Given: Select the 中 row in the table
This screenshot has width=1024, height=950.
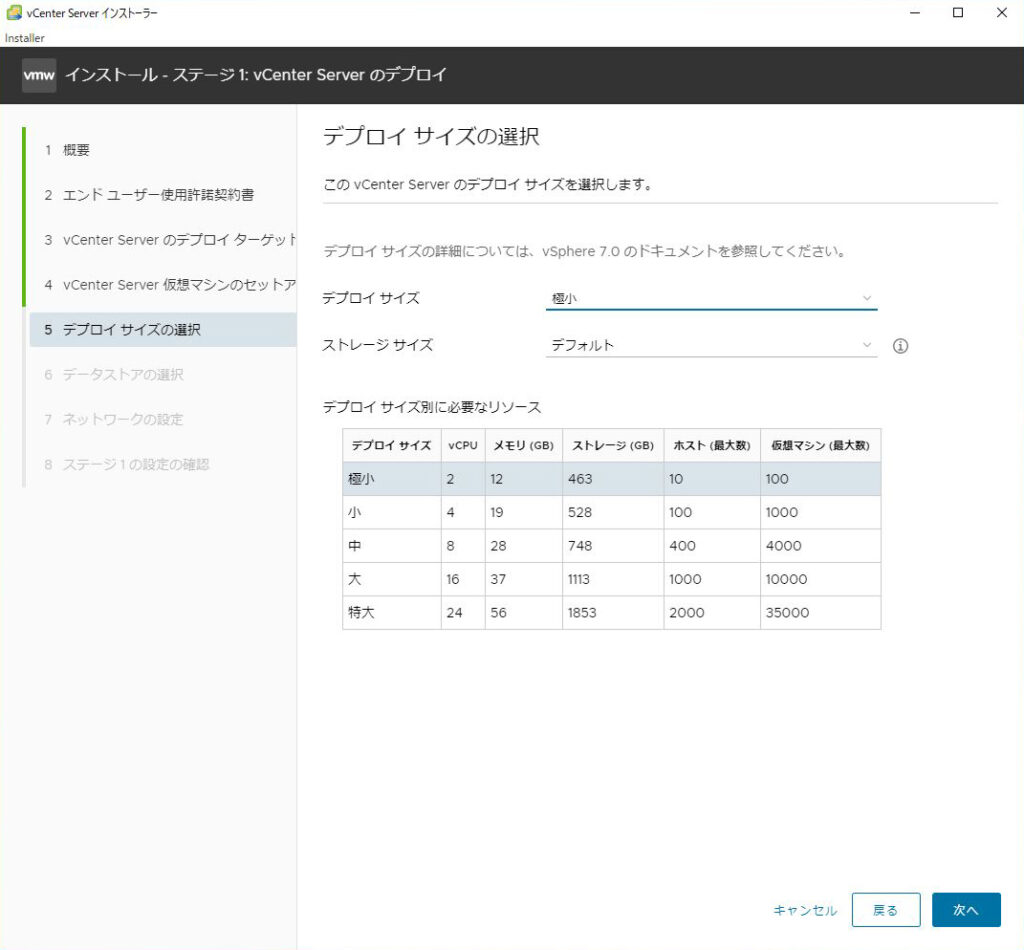Looking at the screenshot, I should click(x=611, y=546).
